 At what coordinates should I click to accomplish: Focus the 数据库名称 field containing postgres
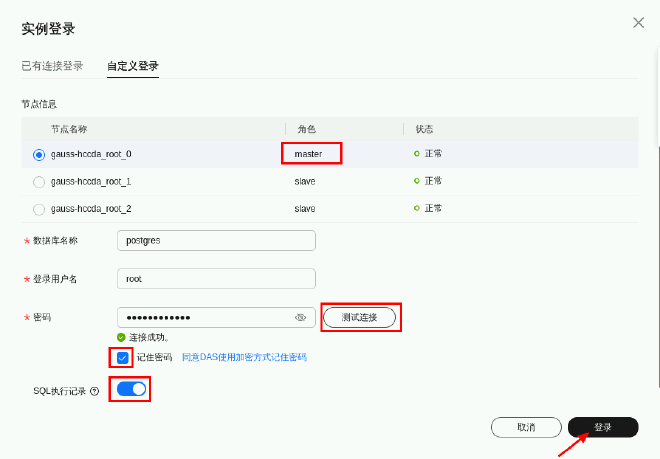216,240
